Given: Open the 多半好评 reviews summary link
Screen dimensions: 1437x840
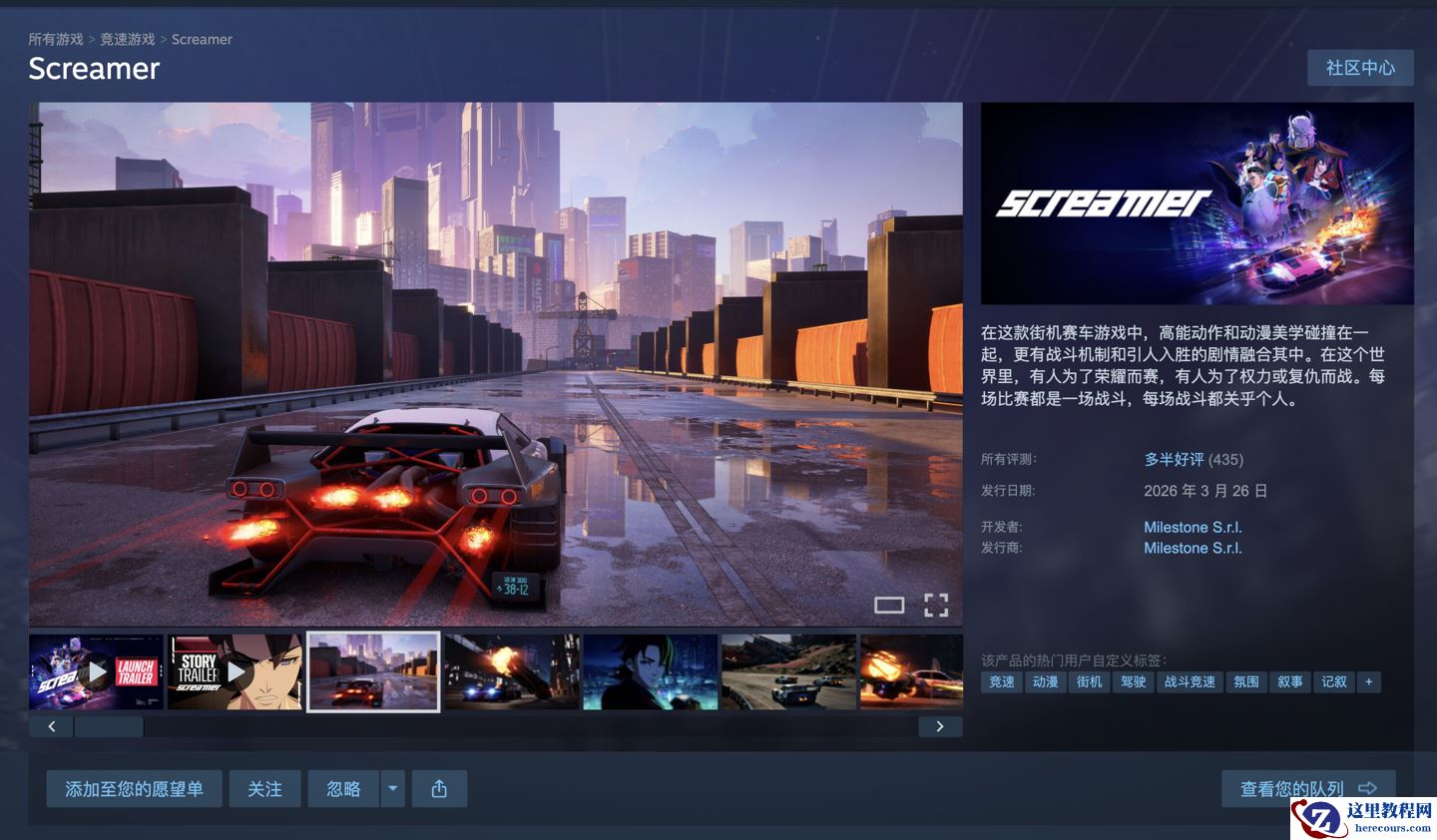Looking at the screenshot, I should point(1174,460).
